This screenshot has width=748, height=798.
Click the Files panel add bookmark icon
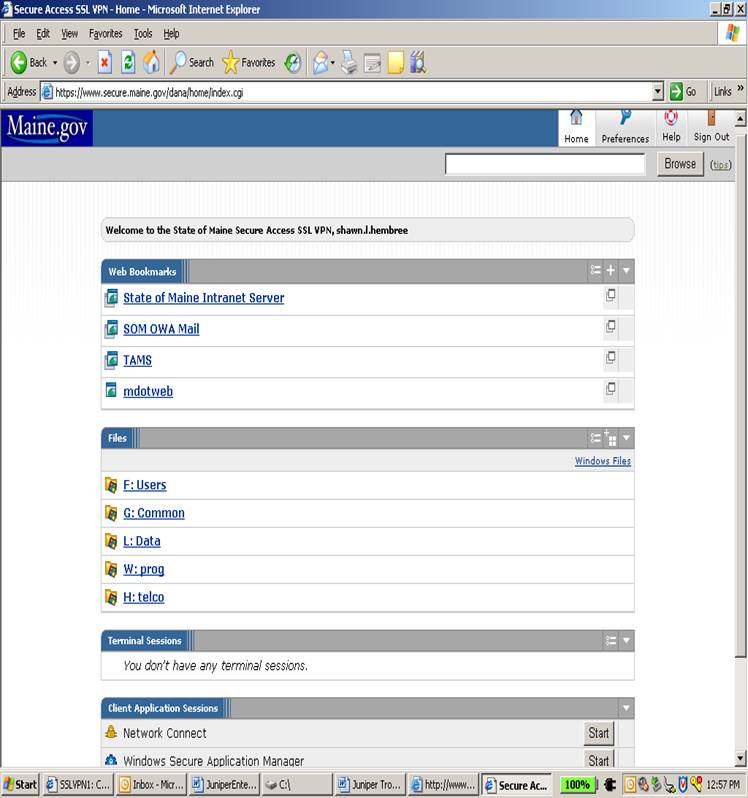pyautogui.click(x=611, y=438)
